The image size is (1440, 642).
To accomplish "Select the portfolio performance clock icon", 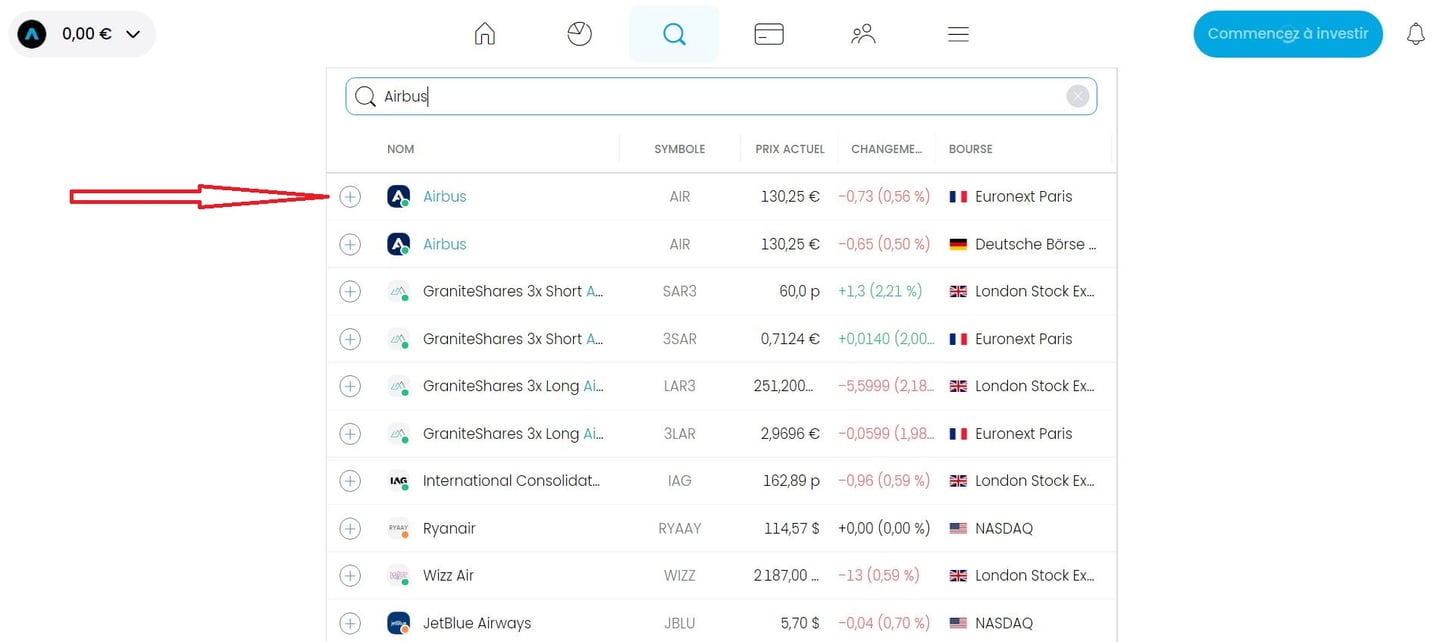I will coord(579,33).
